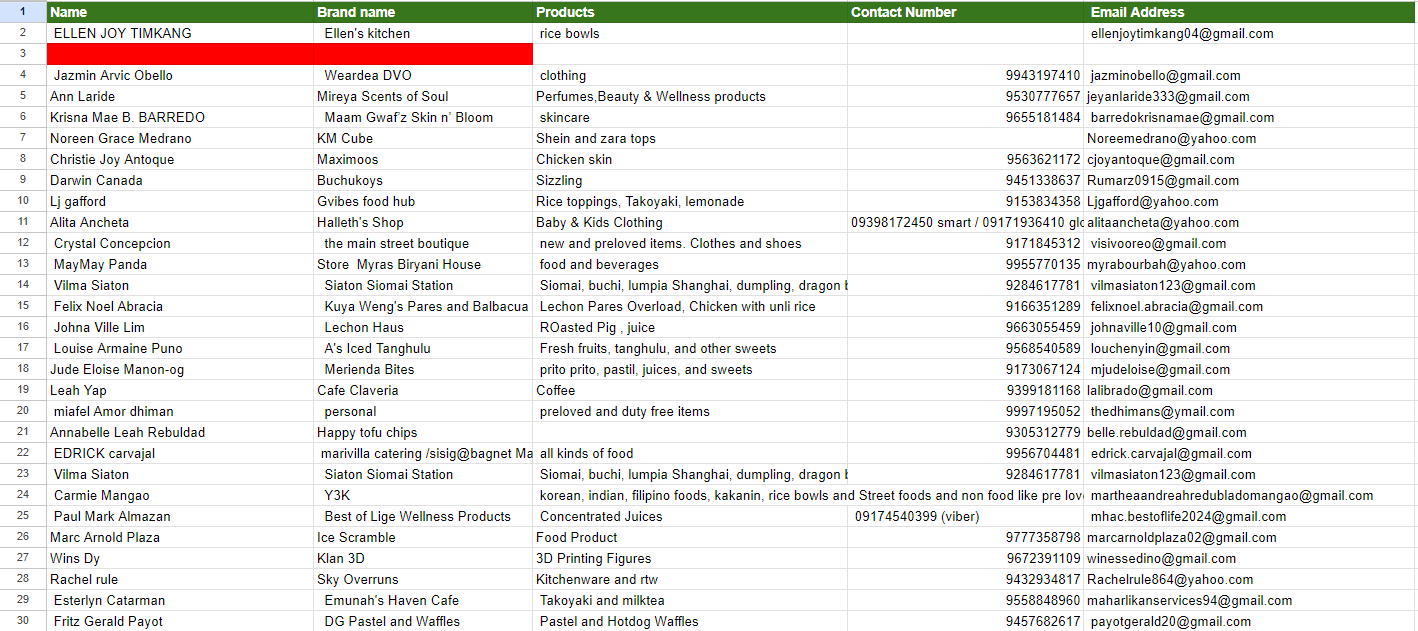
Task: Select name Christie Joy Antoque
Action: 180,159
